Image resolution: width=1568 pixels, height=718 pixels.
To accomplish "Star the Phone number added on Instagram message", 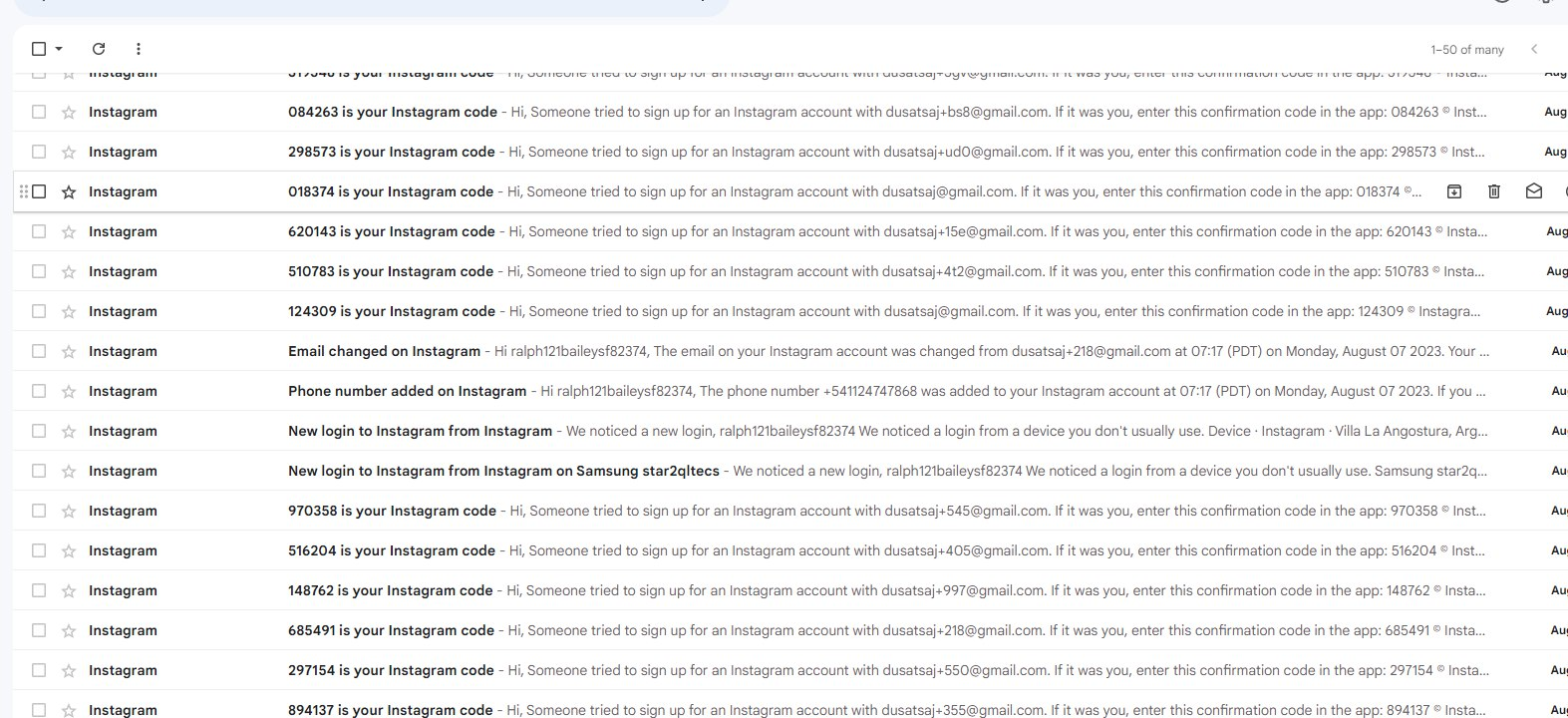I will pos(69,391).
